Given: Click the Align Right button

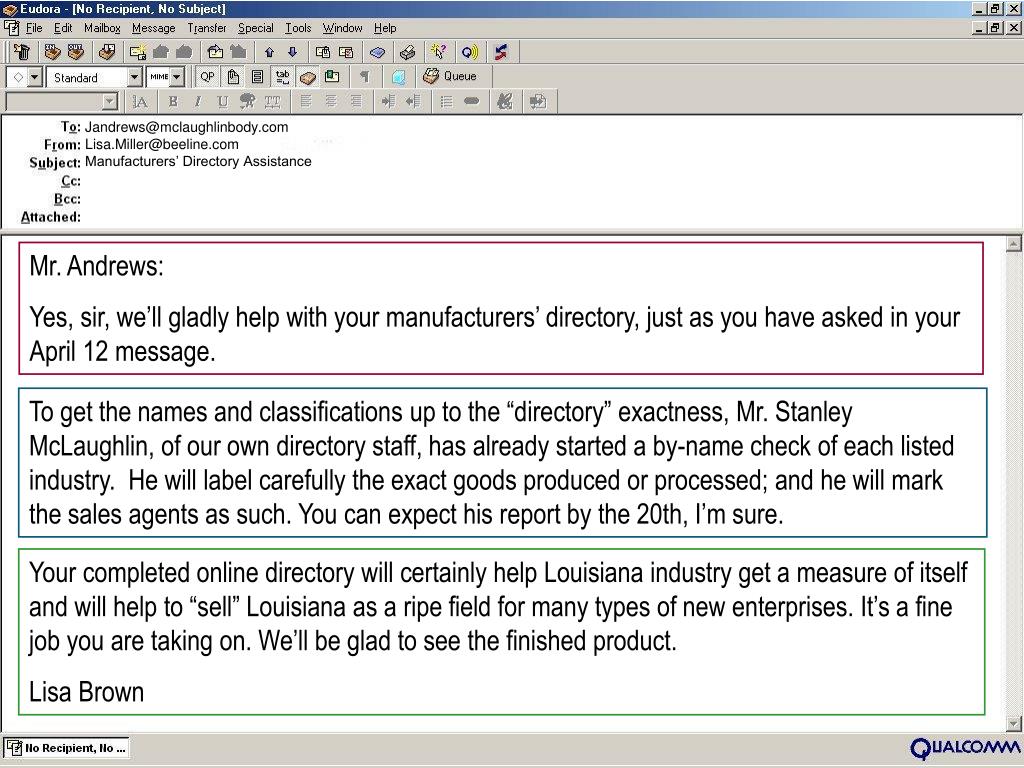Looking at the screenshot, I should (356, 101).
